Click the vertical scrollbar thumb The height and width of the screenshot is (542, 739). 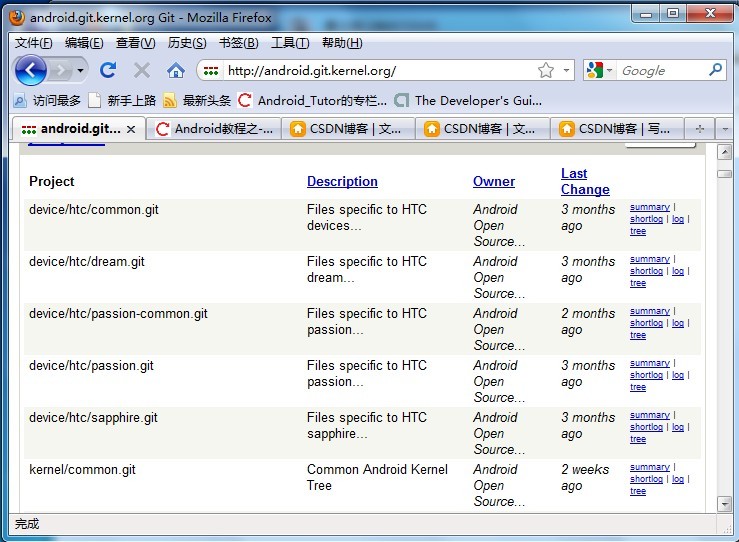point(724,174)
